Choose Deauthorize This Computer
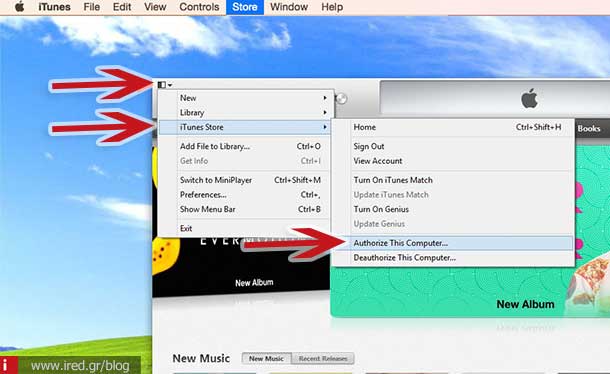This screenshot has height=374, width=610. (453, 258)
